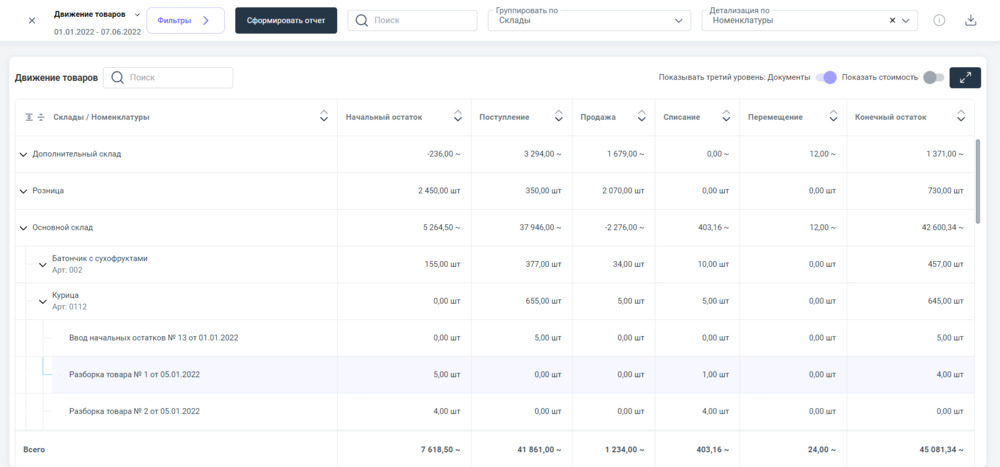Close the report with the X icon
This screenshot has width=1000, height=467.
[x=32, y=21]
